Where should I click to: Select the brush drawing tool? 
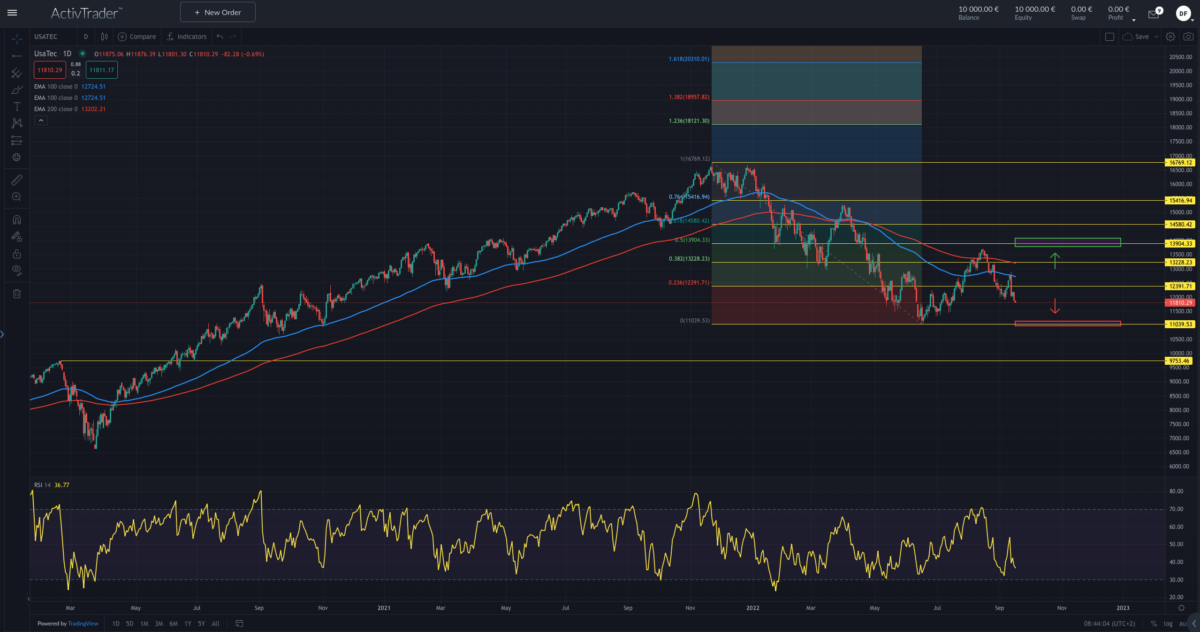[x=16, y=89]
